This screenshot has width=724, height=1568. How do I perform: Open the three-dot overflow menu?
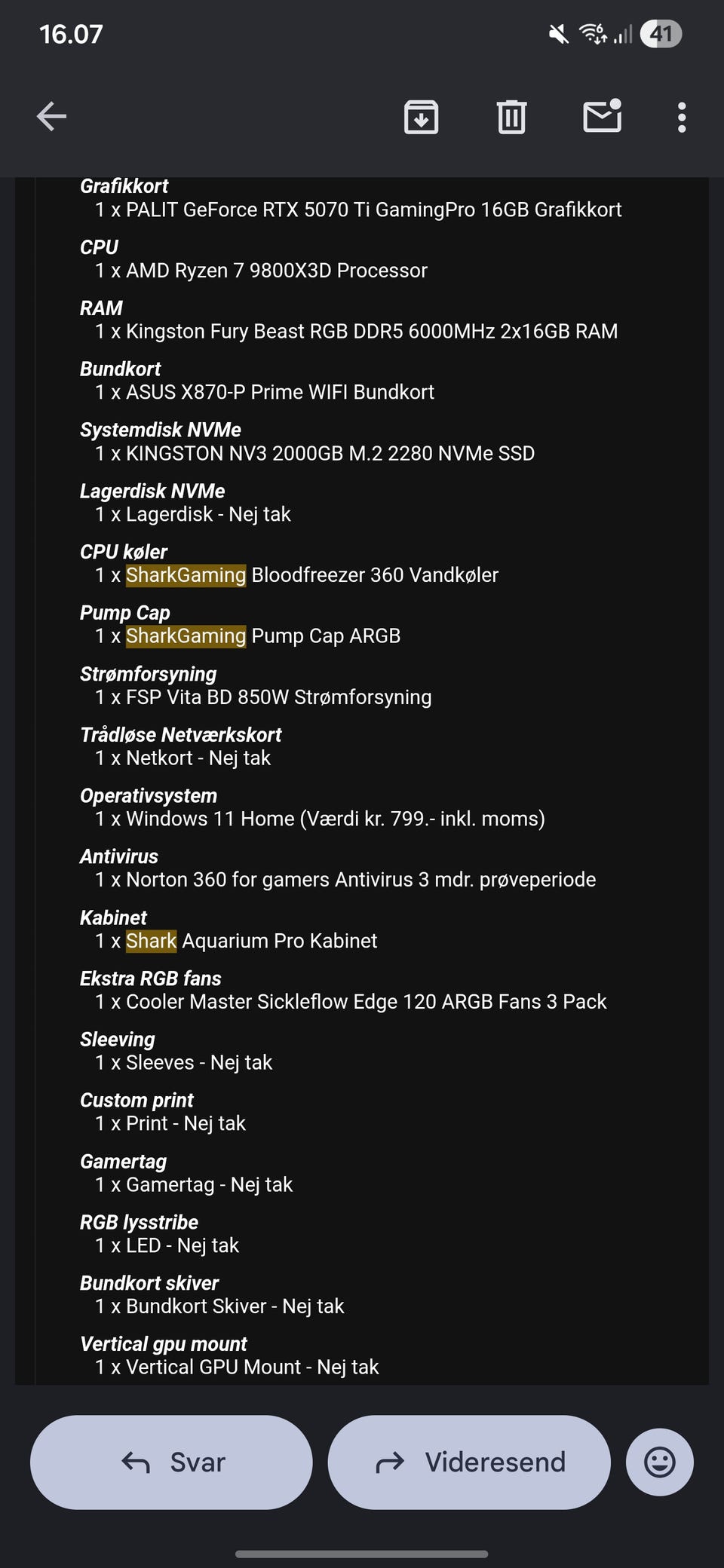pyautogui.click(x=682, y=117)
